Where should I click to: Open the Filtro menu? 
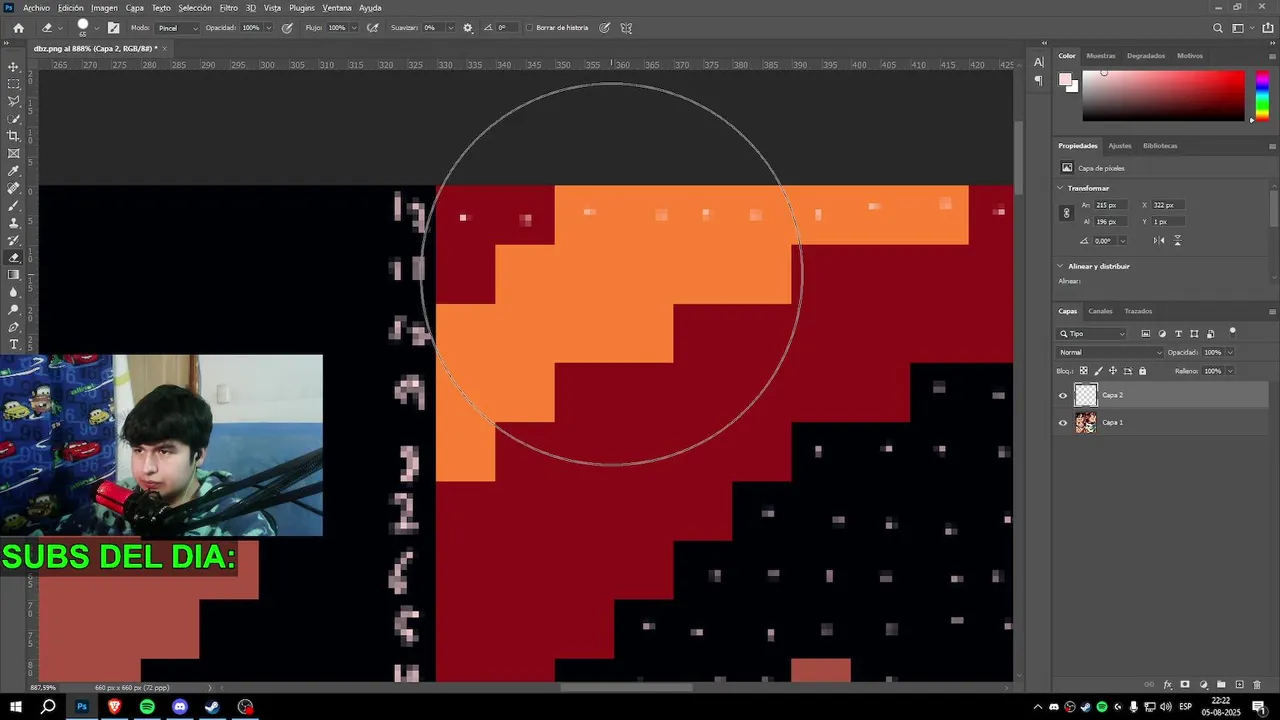tap(229, 8)
